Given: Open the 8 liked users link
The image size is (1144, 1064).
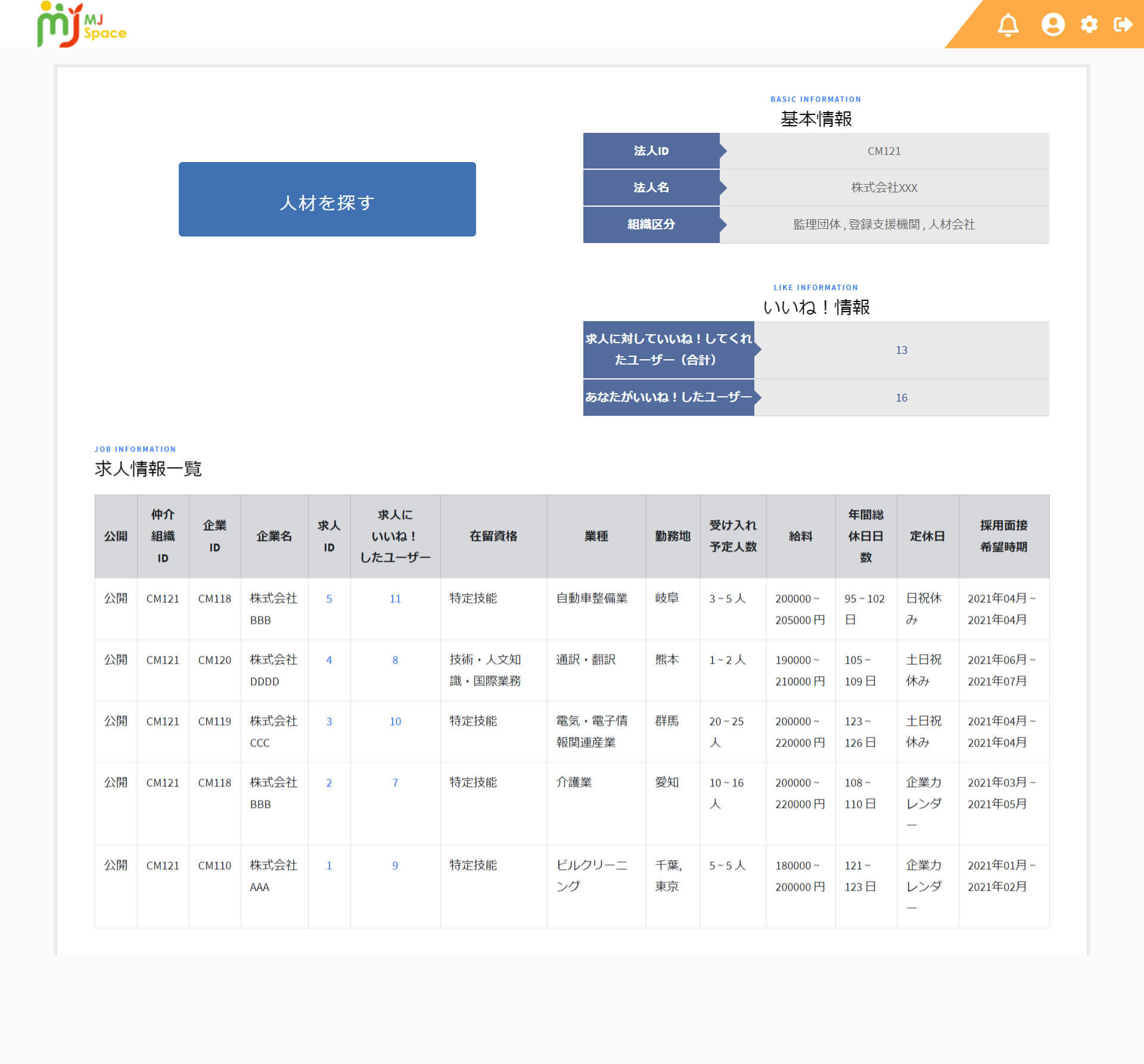Looking at the screenshot, I should [395, 660].
